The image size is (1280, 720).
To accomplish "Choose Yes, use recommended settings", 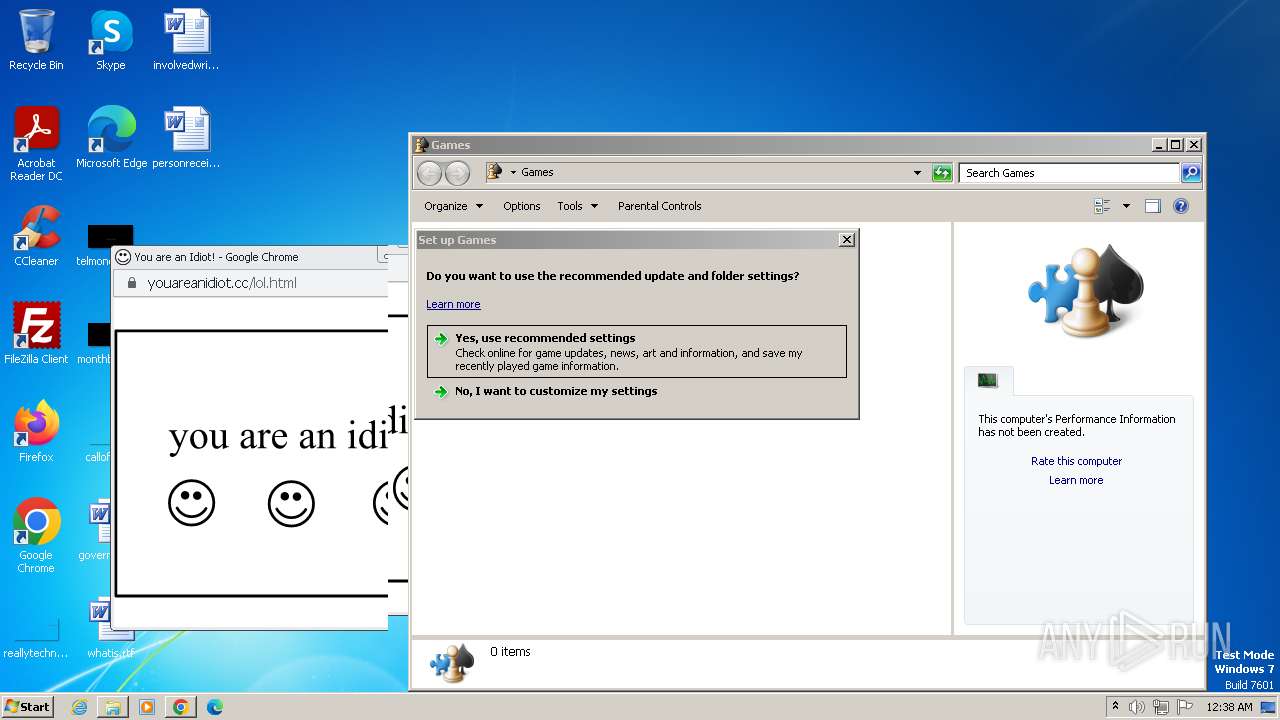I will [x=636, y=351].
